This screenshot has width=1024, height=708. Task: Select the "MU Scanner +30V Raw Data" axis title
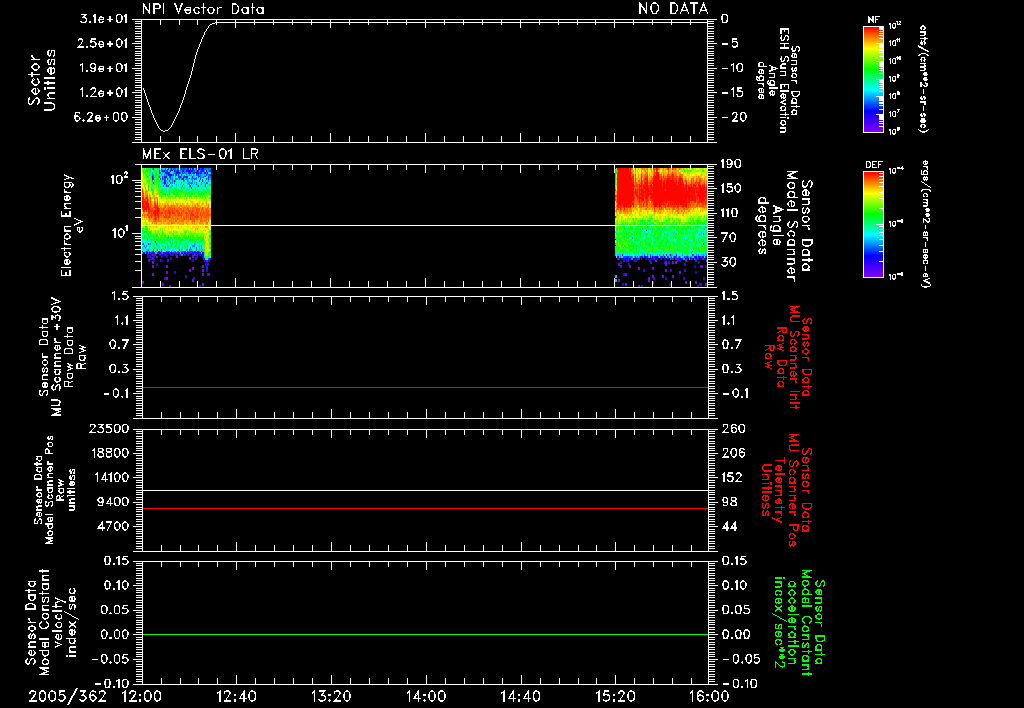[x=63, y=357]
